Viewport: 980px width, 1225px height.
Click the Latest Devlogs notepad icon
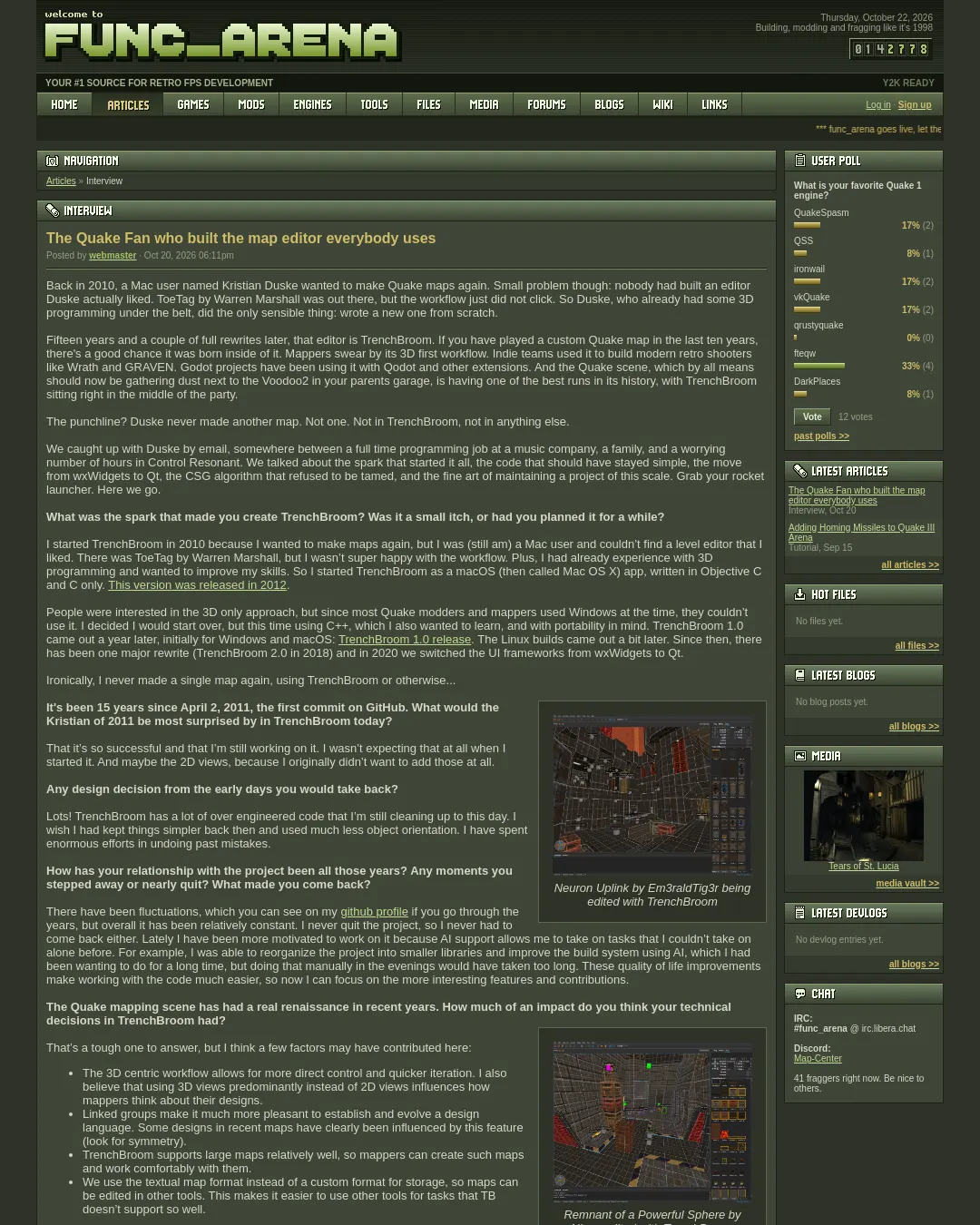[x=800, y=913]
